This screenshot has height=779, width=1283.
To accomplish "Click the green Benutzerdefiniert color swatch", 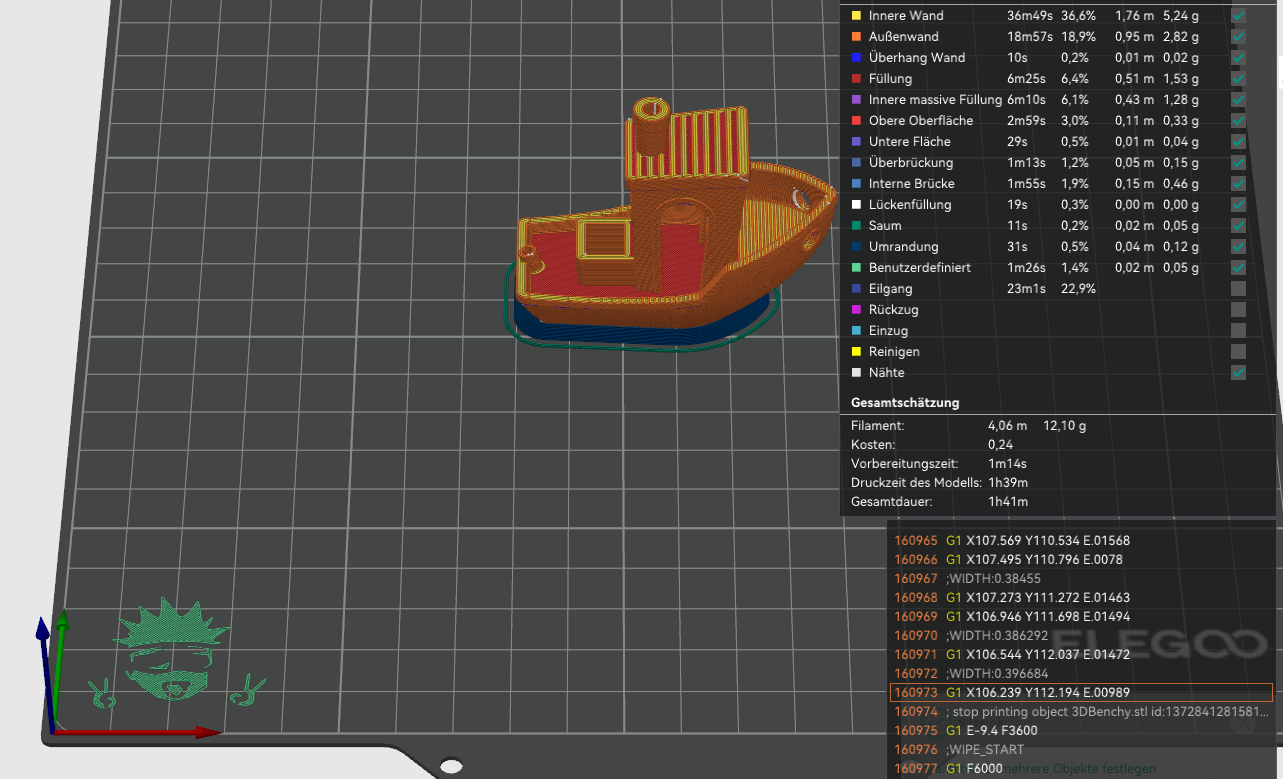I will [855, 268].
